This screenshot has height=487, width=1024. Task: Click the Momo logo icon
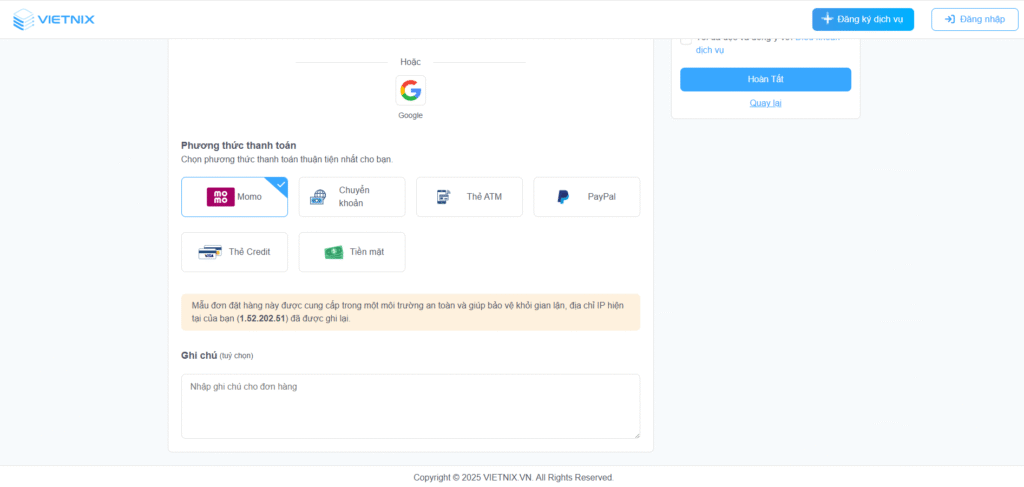(220, 197)
